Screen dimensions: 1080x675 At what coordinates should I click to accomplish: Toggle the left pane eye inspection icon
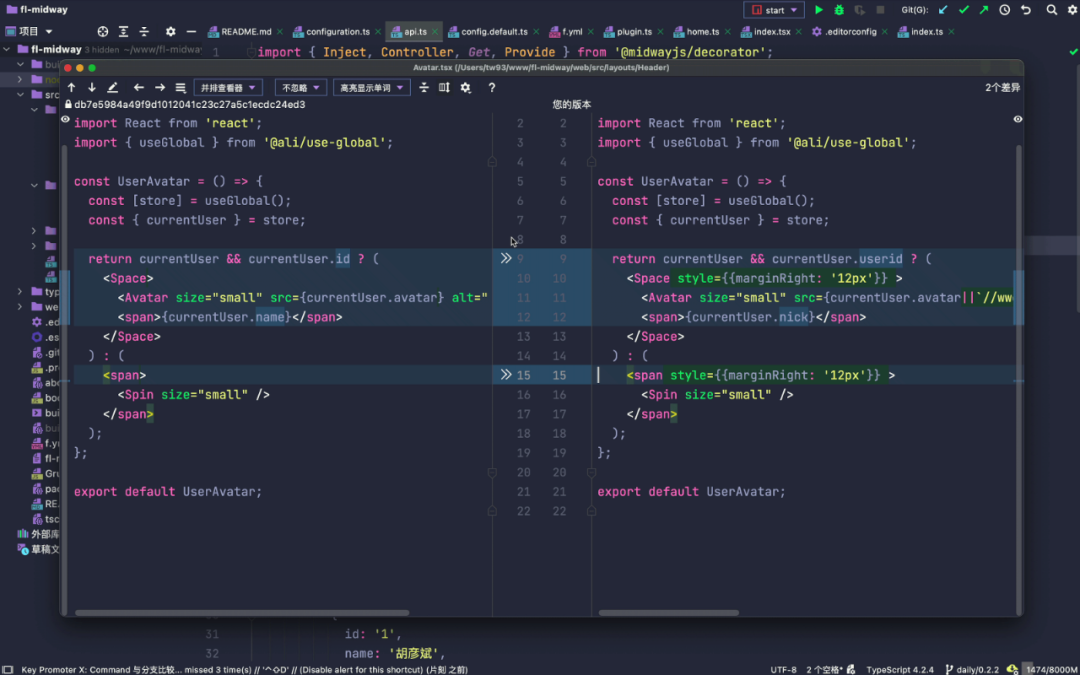(x=65, y=119)
